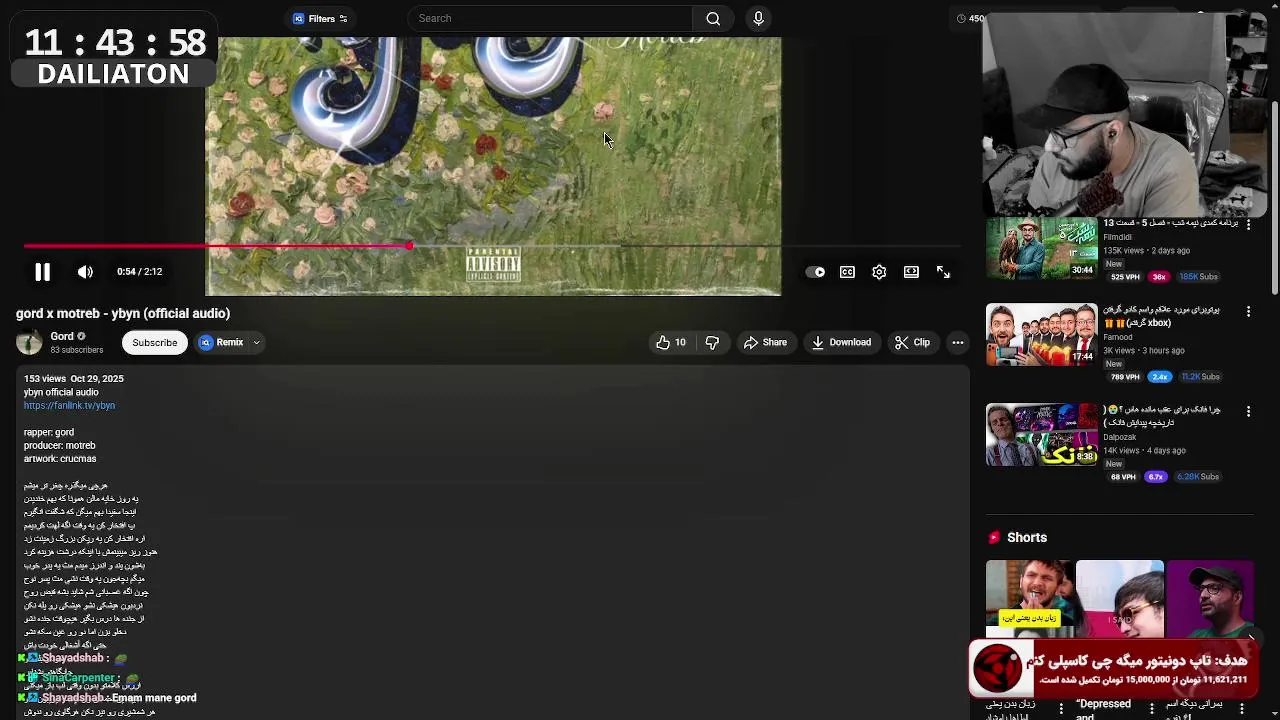
Task: Open the fanlink.tv/ybyn link
Action: [69, 406]
